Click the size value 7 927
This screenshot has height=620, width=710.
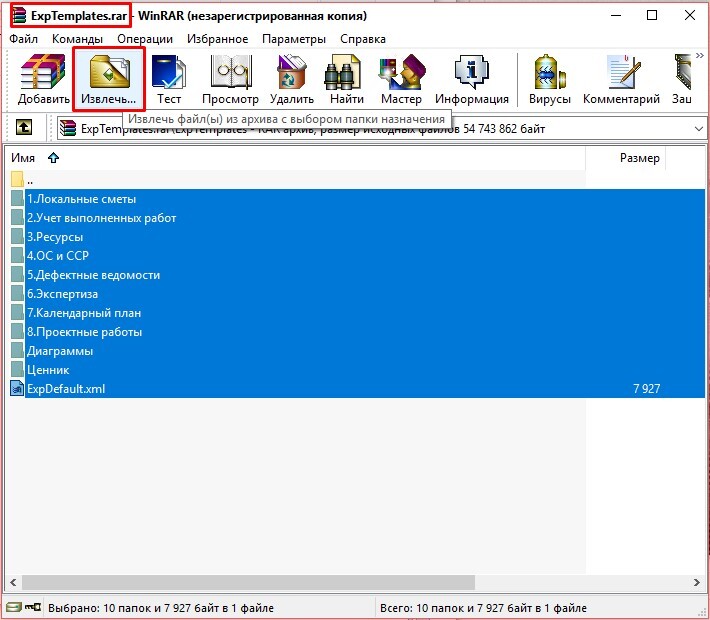pos(646,389)
